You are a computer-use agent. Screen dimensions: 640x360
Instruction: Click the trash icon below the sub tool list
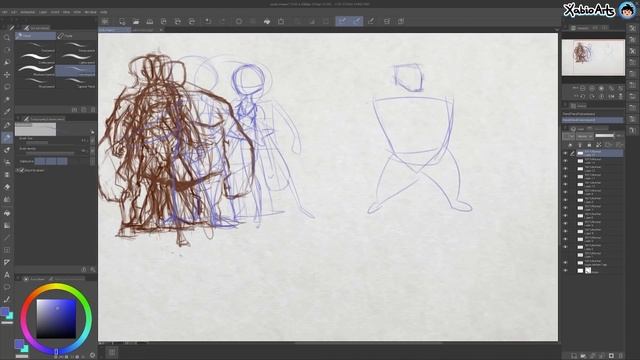(x=93, y=110)
